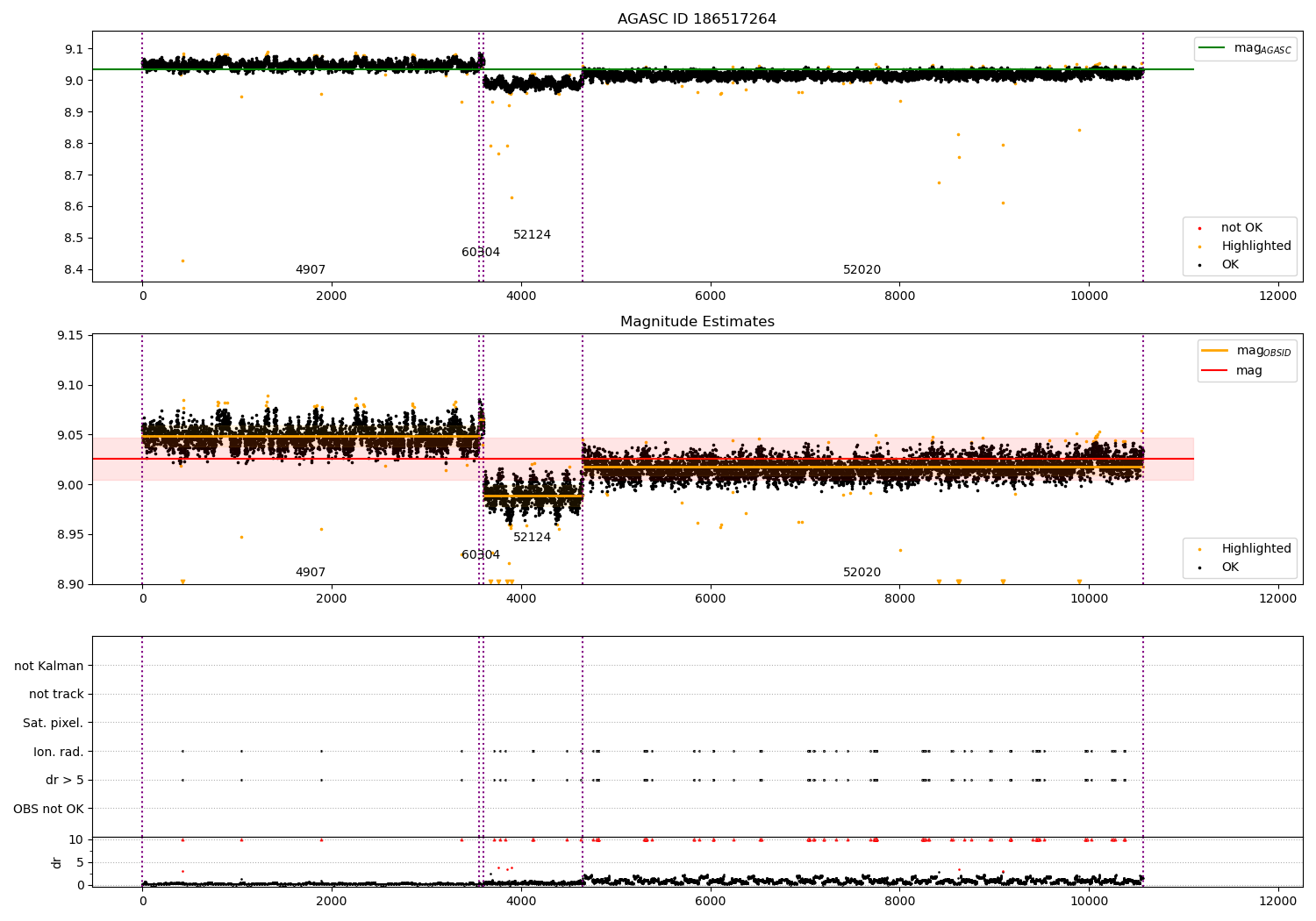Image resolution: width=1316 pixels, height=921 pixels.
Task: Select the "9.00" y-axis tick label
Action: [70, 485]
